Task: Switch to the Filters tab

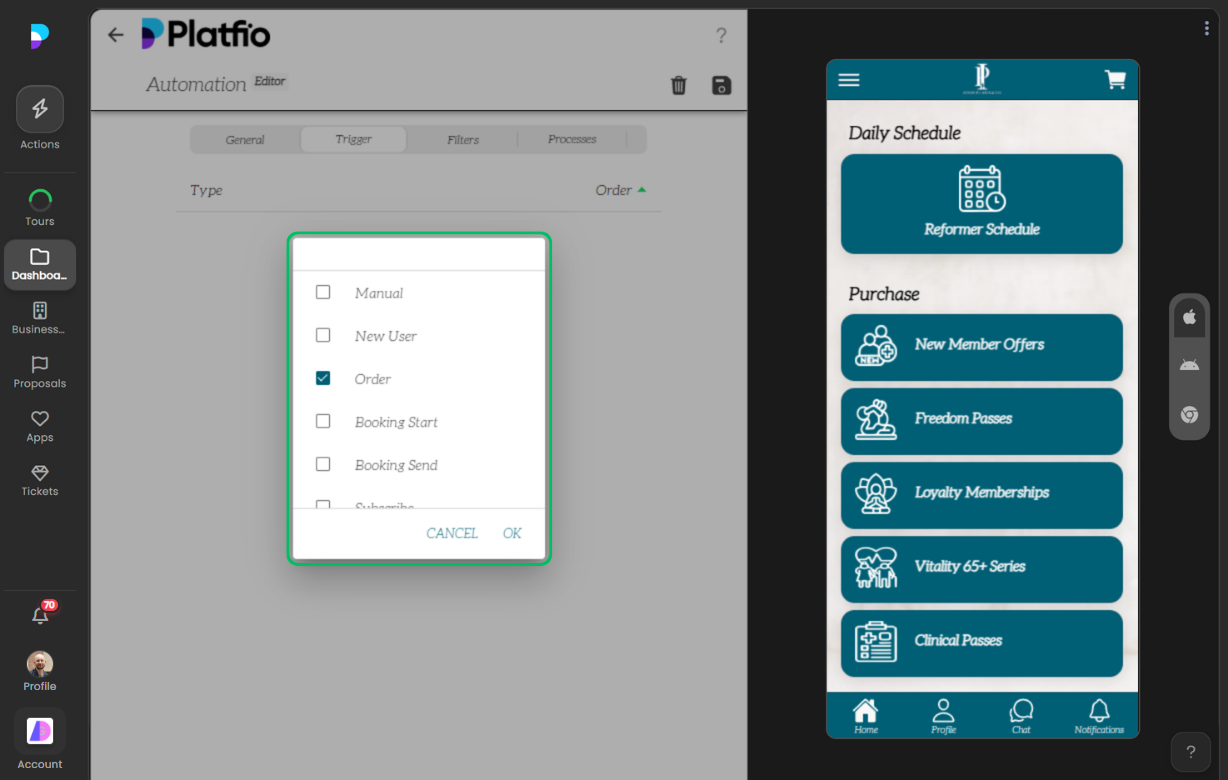Action: coord(462,140)
